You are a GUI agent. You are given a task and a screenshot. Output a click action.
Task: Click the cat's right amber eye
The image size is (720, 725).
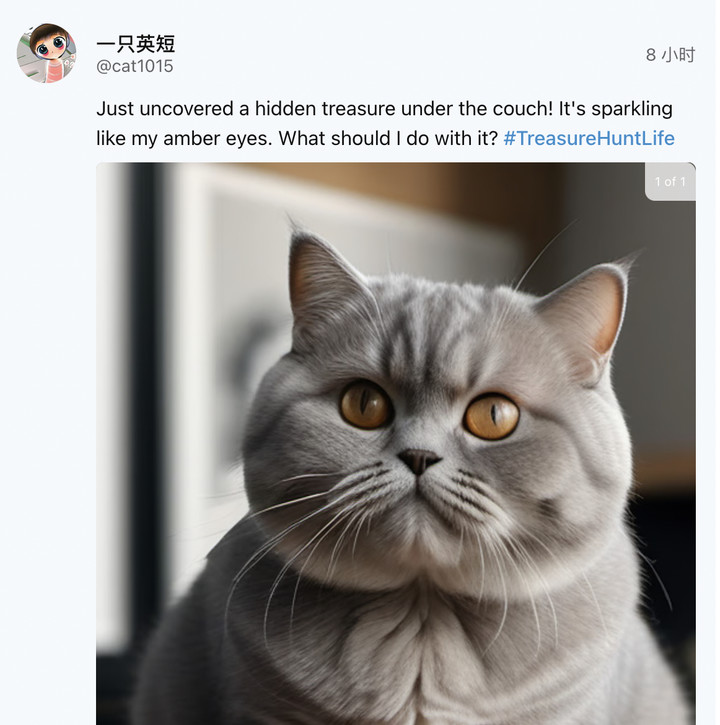point(492,416)
